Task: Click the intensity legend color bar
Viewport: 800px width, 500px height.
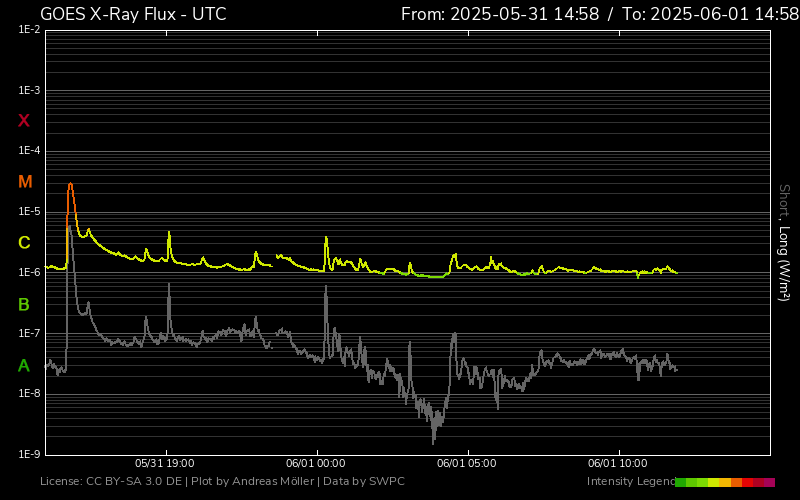Action: click(x=724, y=482)
